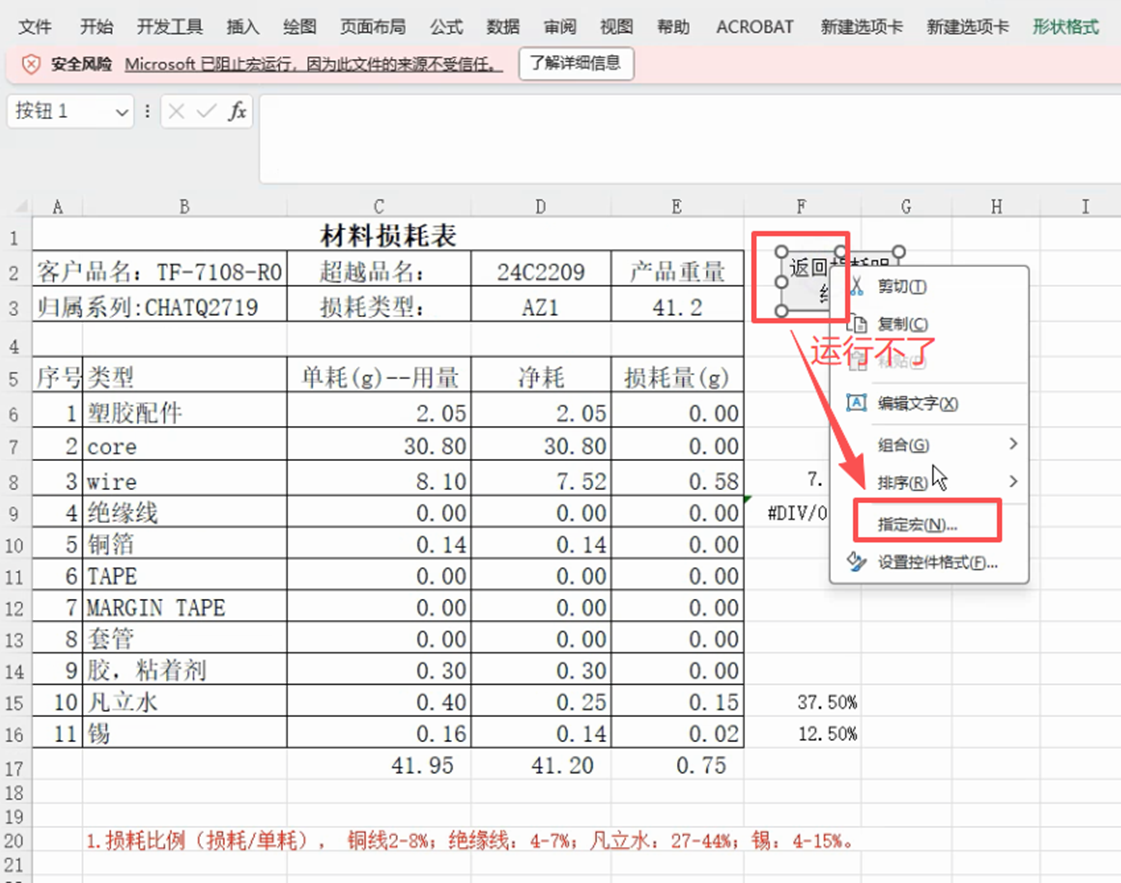1121x883 pixels.
Task: Select column header E
Action: 676,207
